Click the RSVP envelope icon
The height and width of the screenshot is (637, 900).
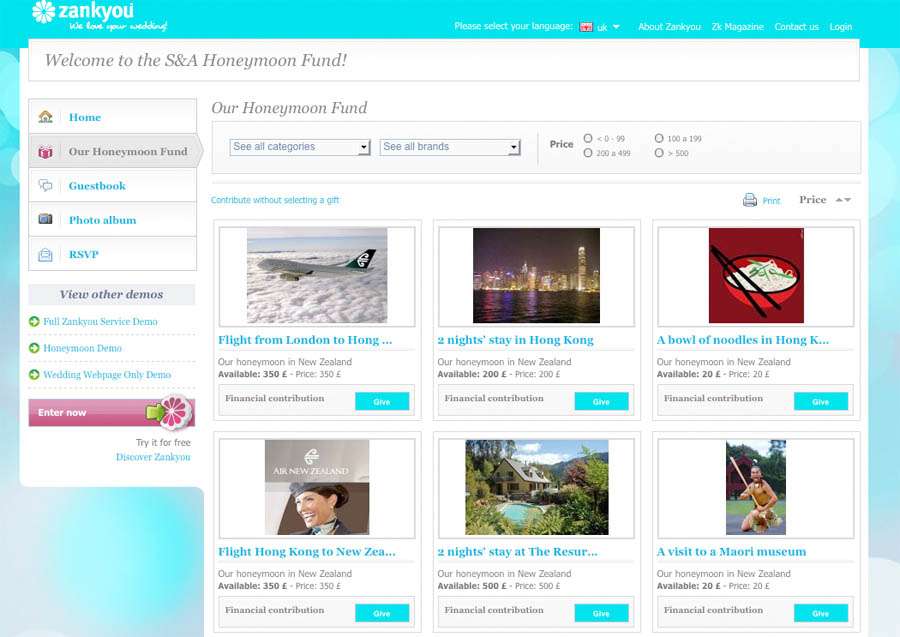pos(45,255)
